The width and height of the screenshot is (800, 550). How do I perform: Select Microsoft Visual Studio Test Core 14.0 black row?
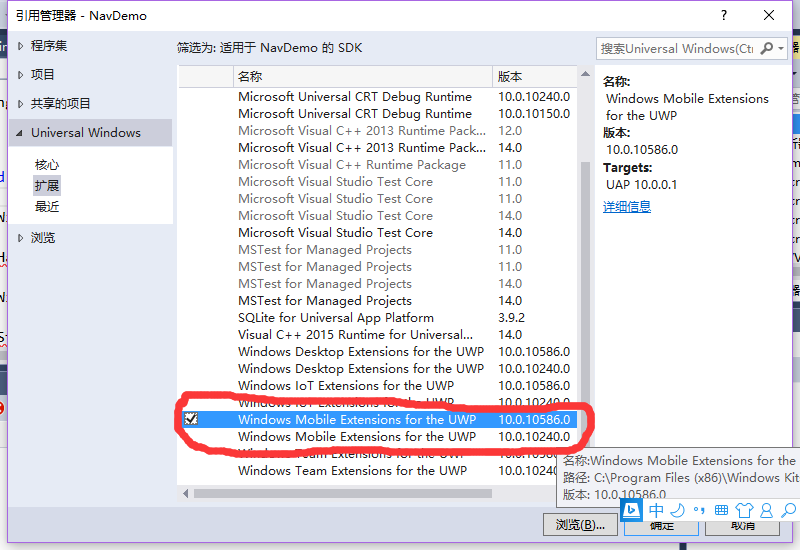pos(378,233)
